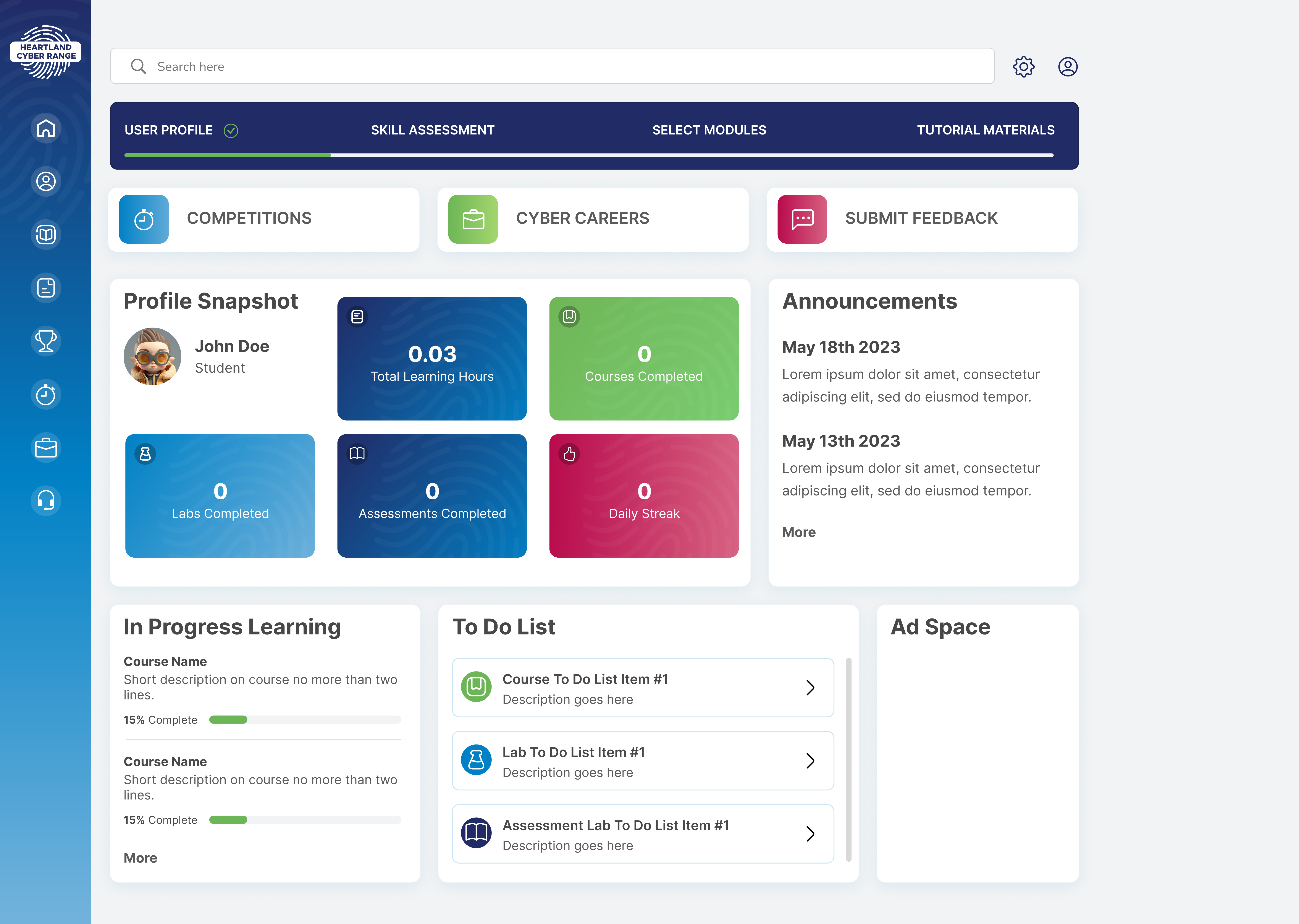Viewport: 1299px width, 924px height.
Task: Click the Labs Completed tile
Action: point(220,496)
